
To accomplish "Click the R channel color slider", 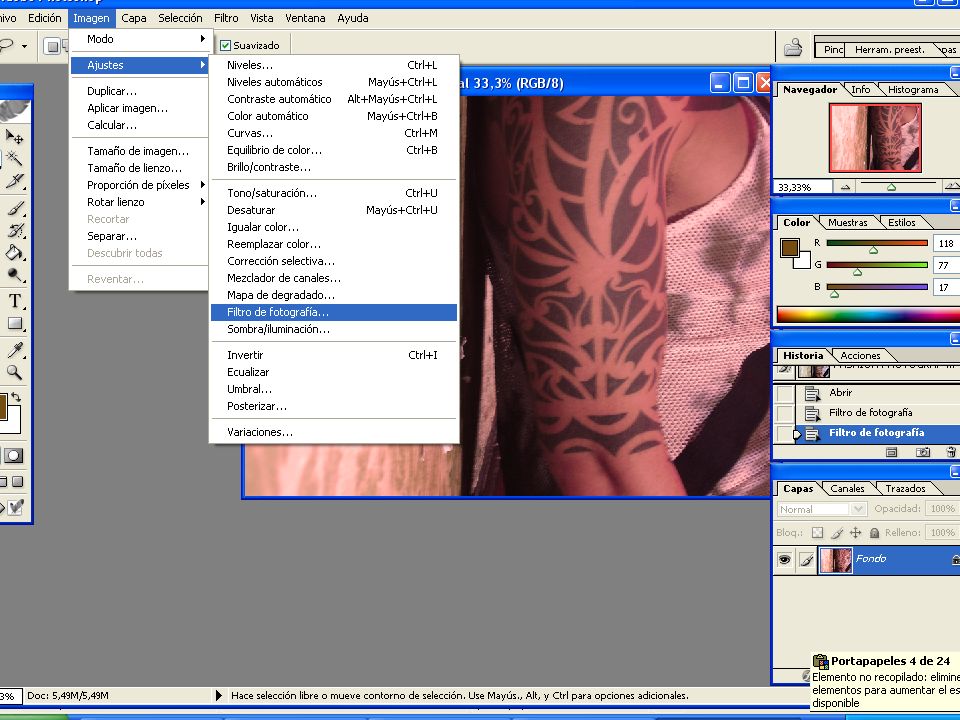I will coord(877,243).
